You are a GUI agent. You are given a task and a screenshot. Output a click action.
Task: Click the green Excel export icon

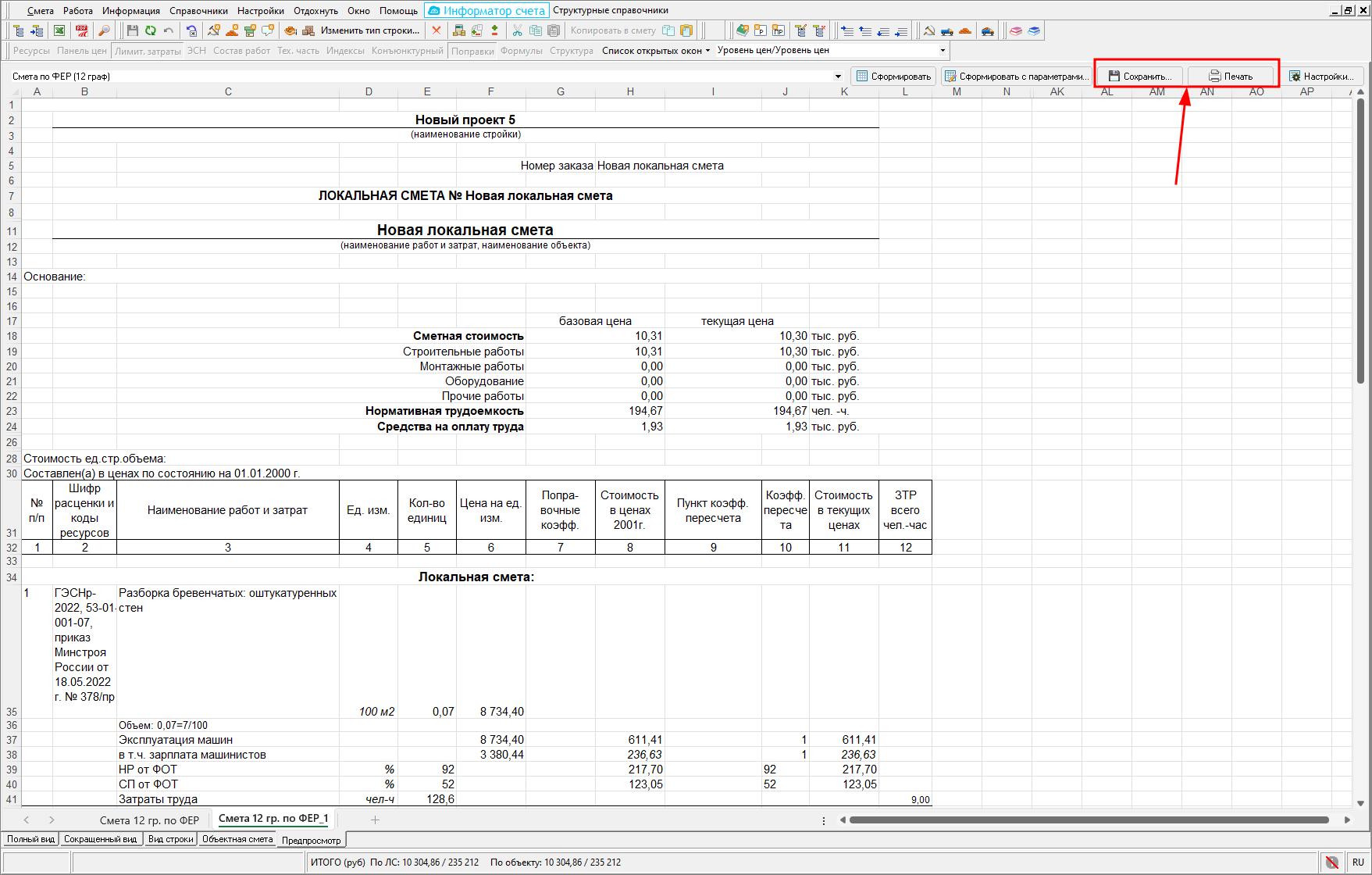pos(59,30)
